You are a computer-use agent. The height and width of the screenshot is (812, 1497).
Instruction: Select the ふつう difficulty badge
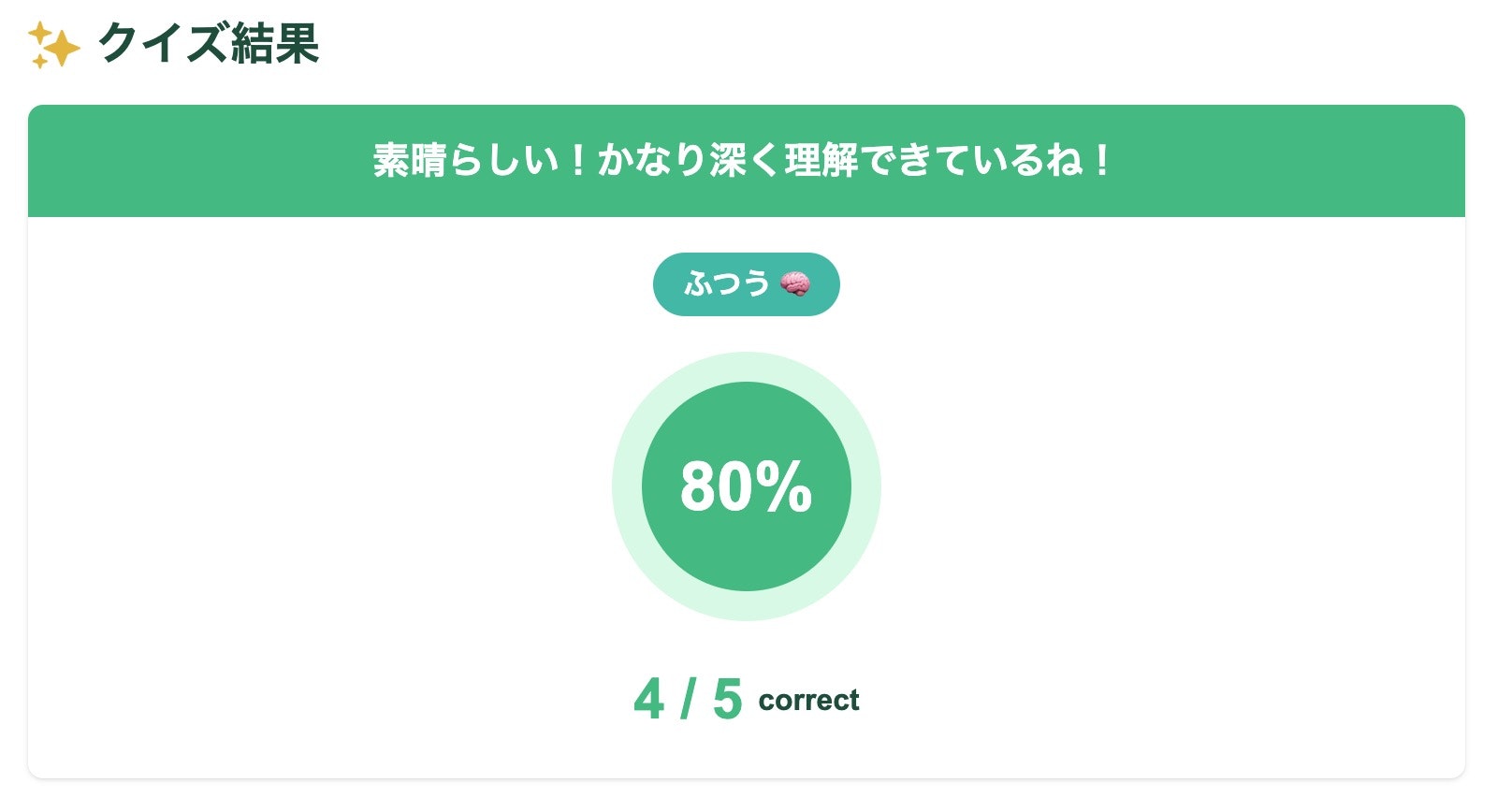pyautogui.click(x=746, y=284)
